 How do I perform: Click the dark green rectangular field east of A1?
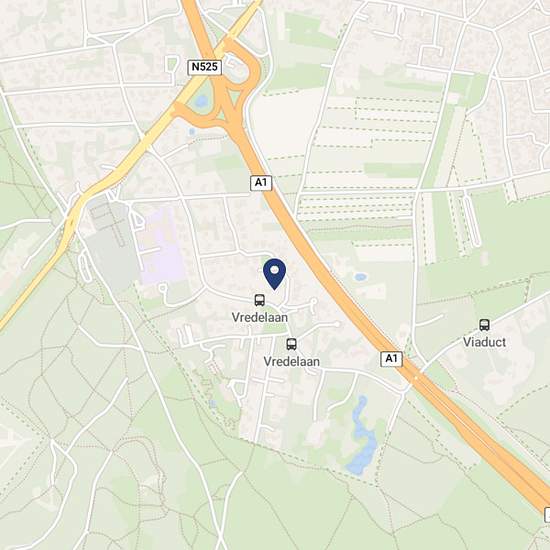[x=393, y=170]
